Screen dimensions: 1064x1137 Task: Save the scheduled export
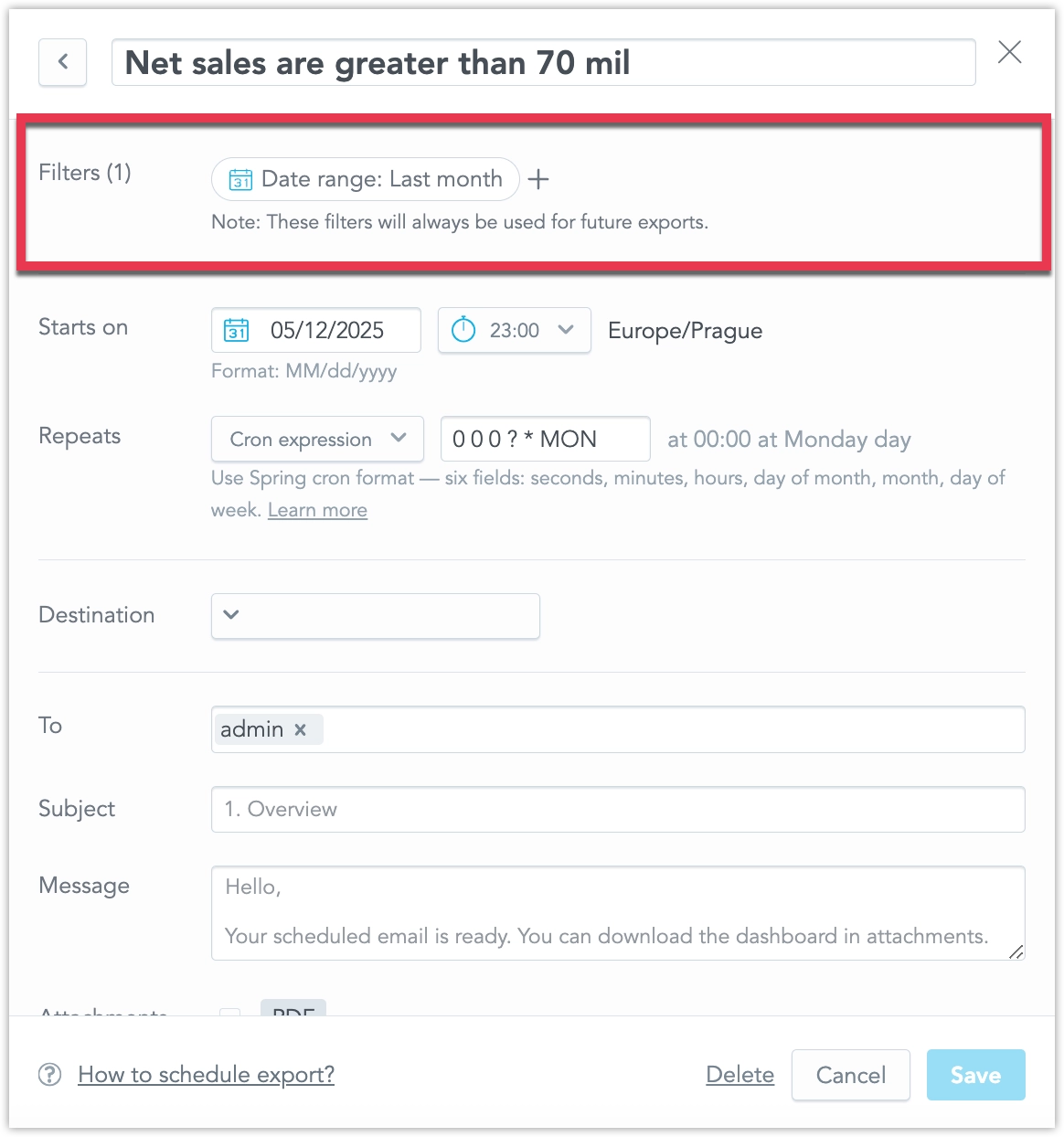(975, 1075)
